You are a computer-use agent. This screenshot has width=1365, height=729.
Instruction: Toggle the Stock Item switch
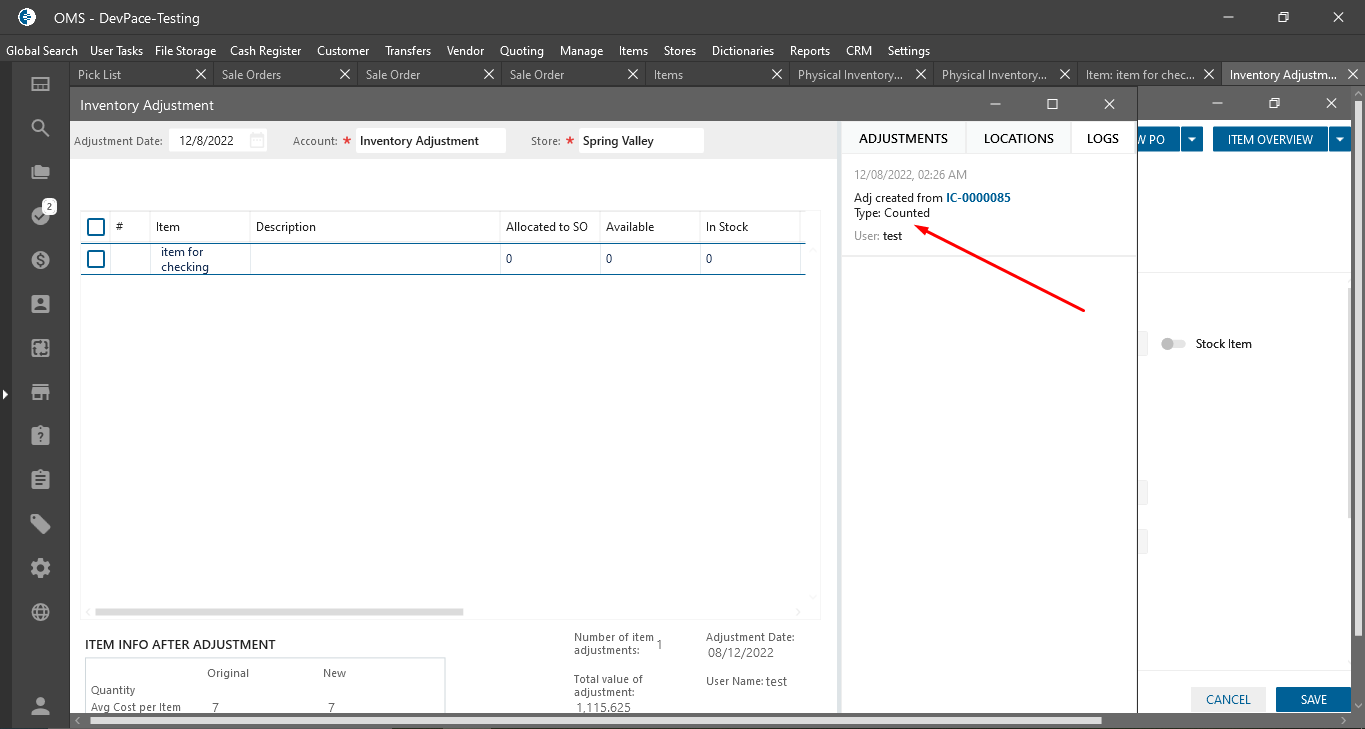[1172, 344]
